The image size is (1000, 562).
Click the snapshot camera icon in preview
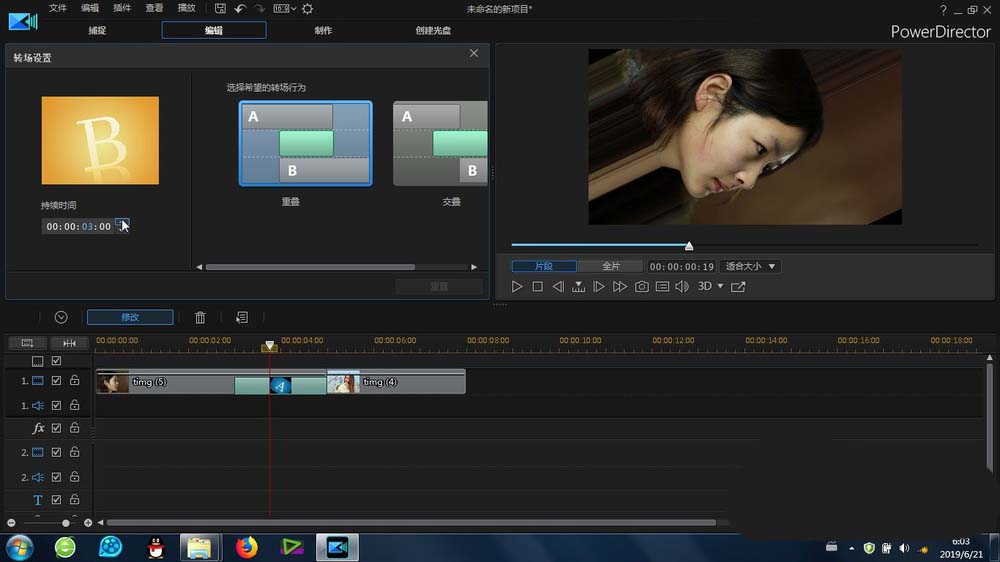(x=641, y=287)
